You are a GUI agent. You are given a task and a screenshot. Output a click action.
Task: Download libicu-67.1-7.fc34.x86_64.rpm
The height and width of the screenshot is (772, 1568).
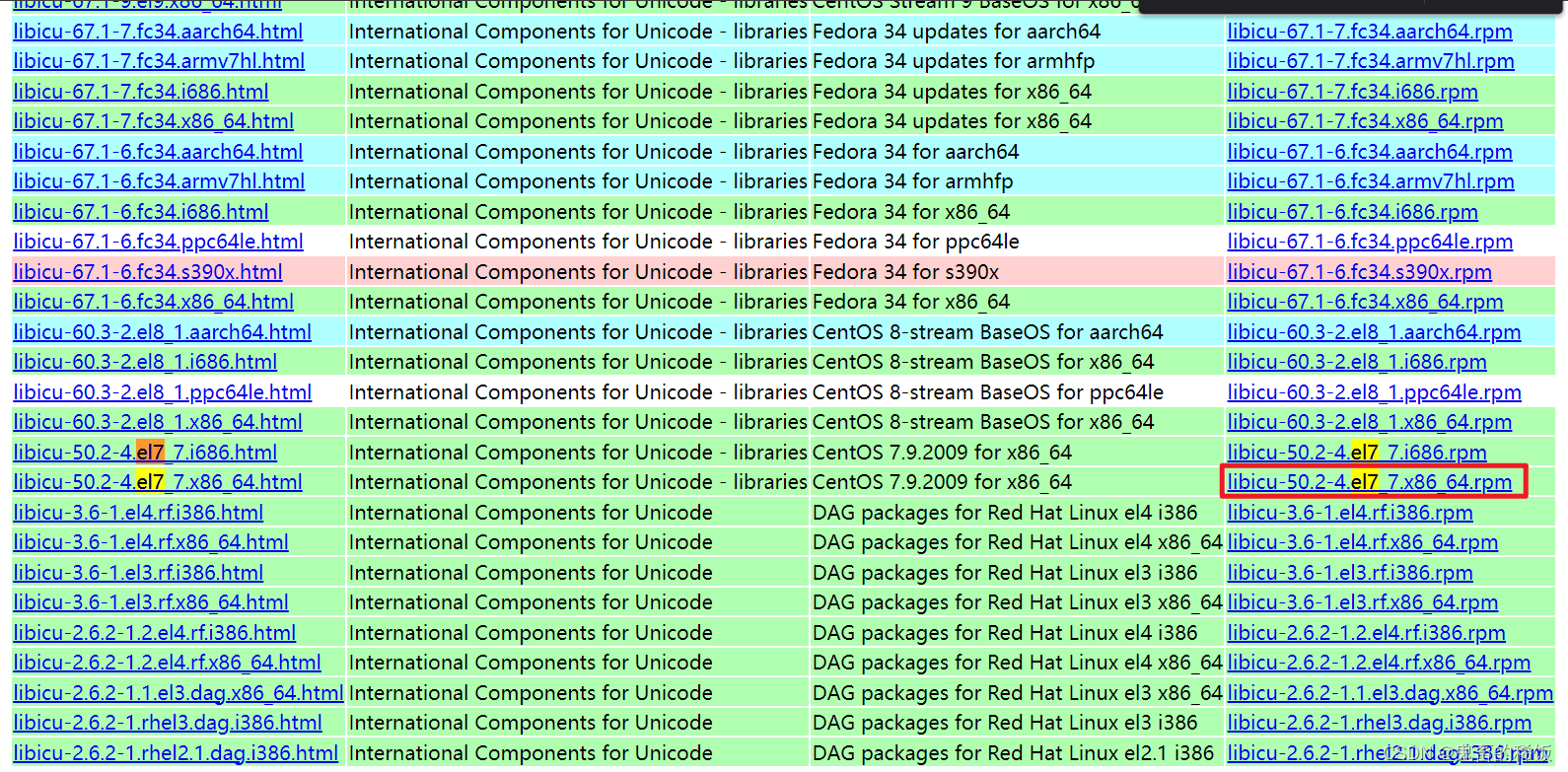click(1365, 121)
